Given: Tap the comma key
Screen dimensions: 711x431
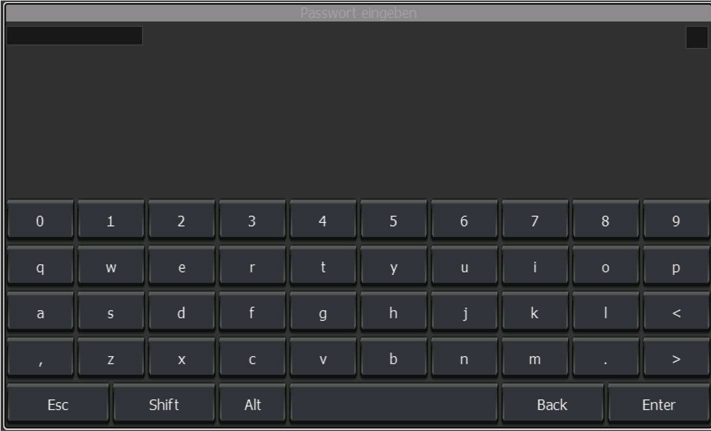Looking at the screenshot, I should [40, 358].
